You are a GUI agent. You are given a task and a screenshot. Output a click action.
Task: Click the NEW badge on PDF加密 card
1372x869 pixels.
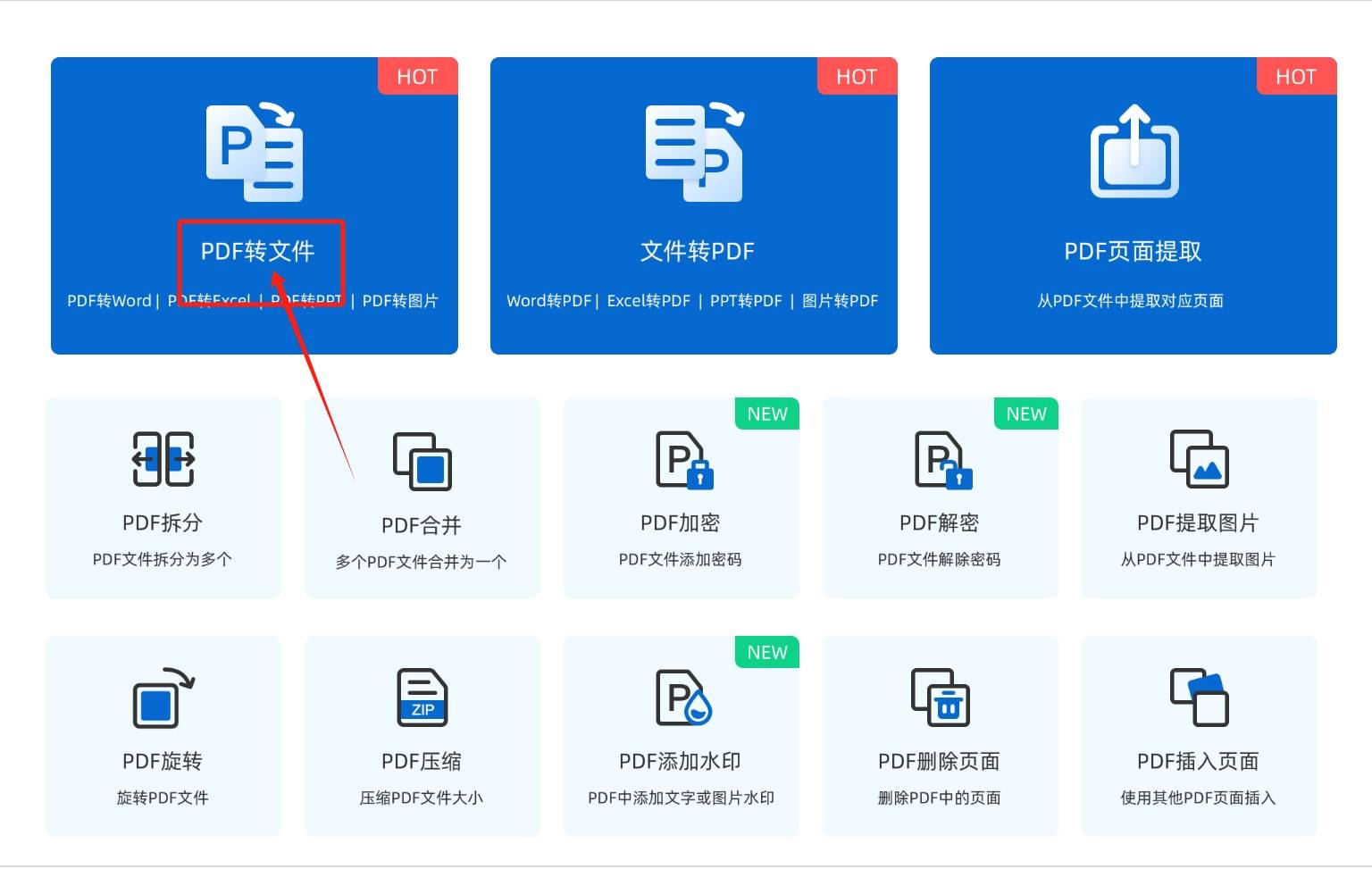766,414
